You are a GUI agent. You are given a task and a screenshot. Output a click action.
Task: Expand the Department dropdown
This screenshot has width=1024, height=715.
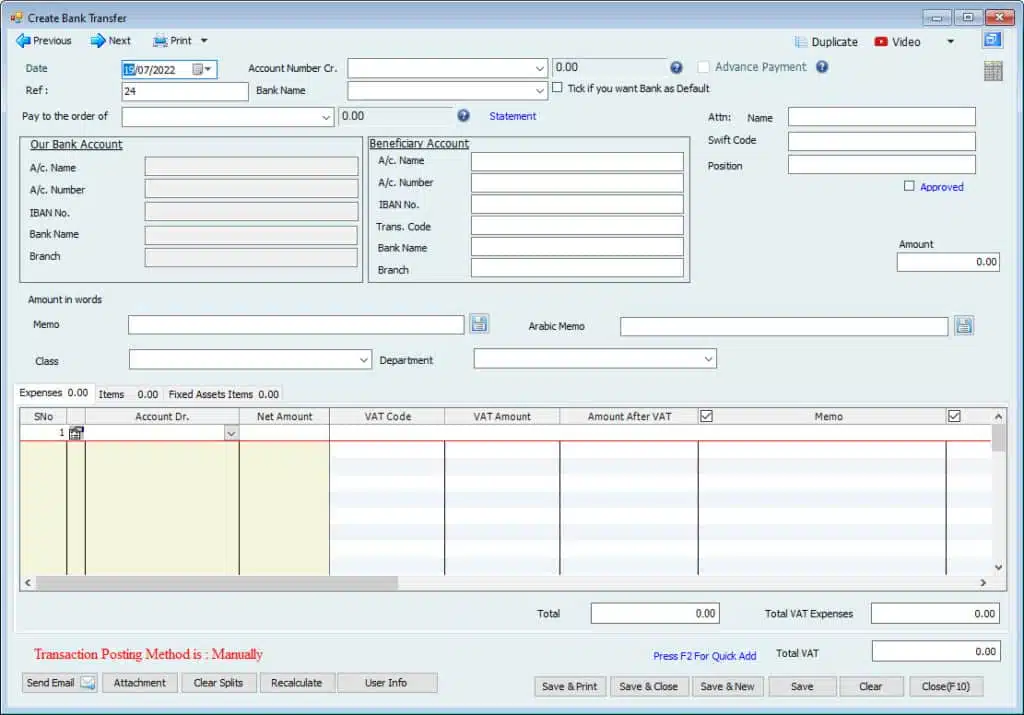pos(708,358)
